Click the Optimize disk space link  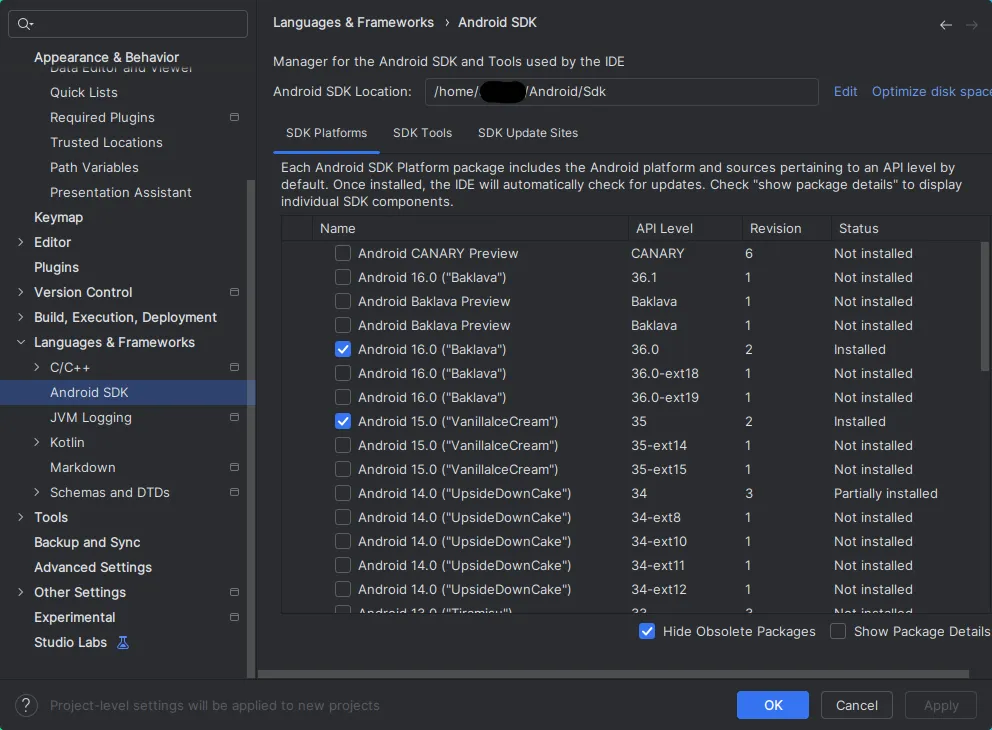tap(930, 91)
